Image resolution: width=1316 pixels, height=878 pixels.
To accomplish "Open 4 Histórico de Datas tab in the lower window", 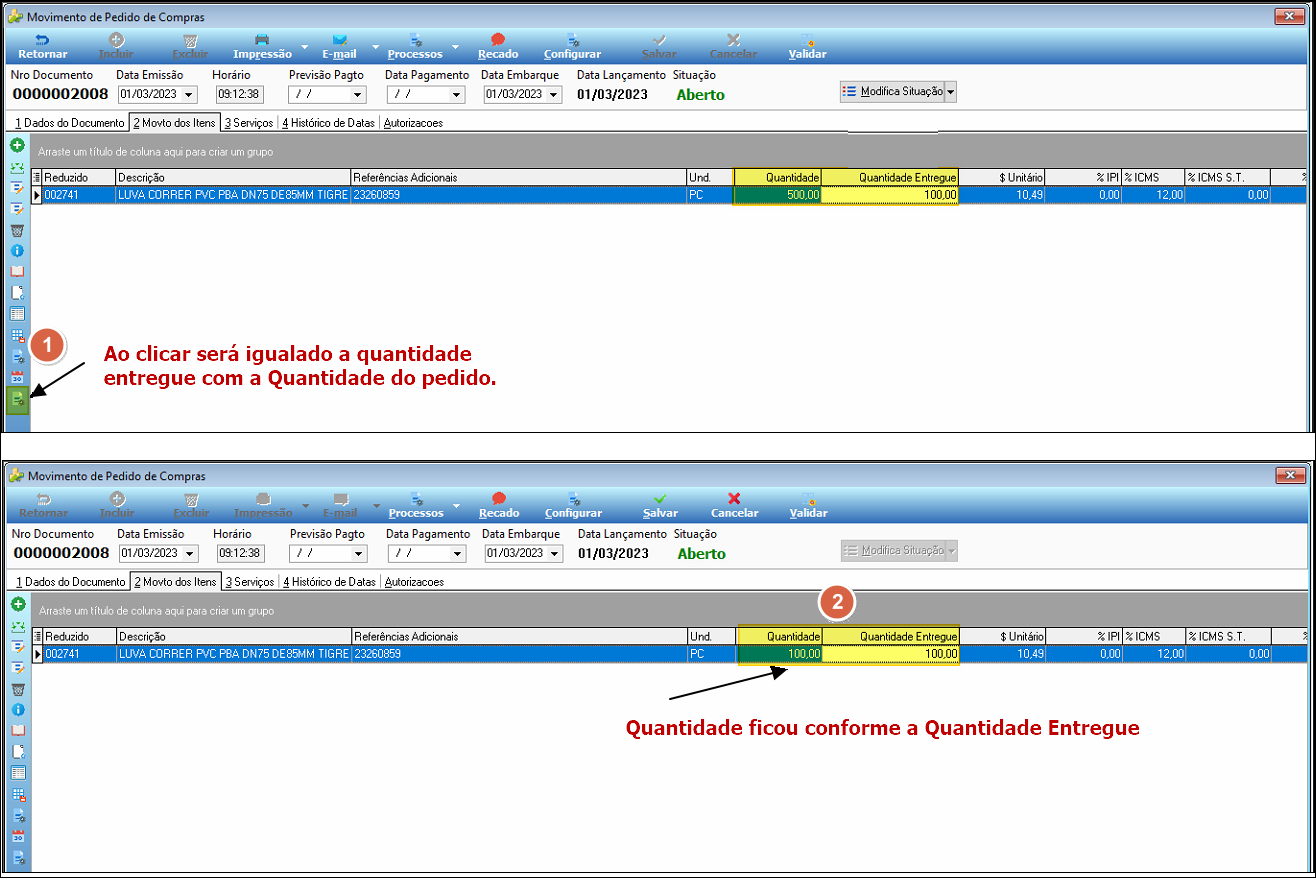I will 329,581.
